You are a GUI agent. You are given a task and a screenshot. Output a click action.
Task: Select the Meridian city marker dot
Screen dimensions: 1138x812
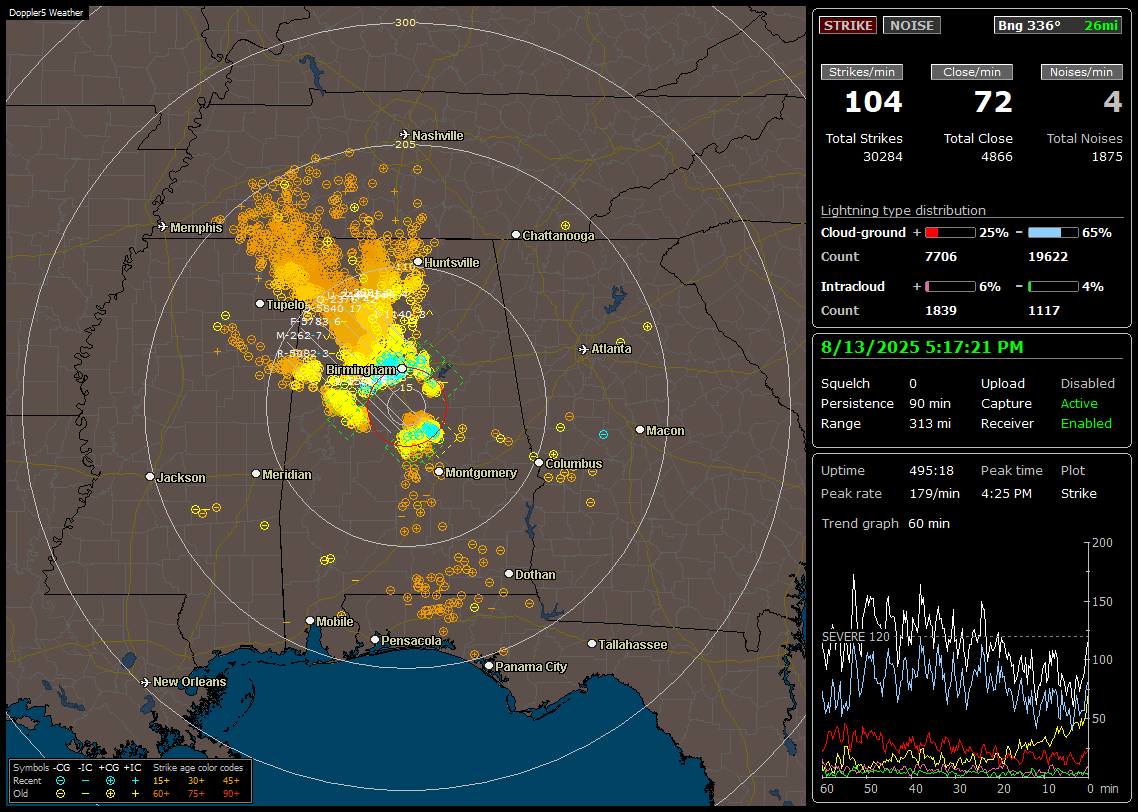point(255,474)
